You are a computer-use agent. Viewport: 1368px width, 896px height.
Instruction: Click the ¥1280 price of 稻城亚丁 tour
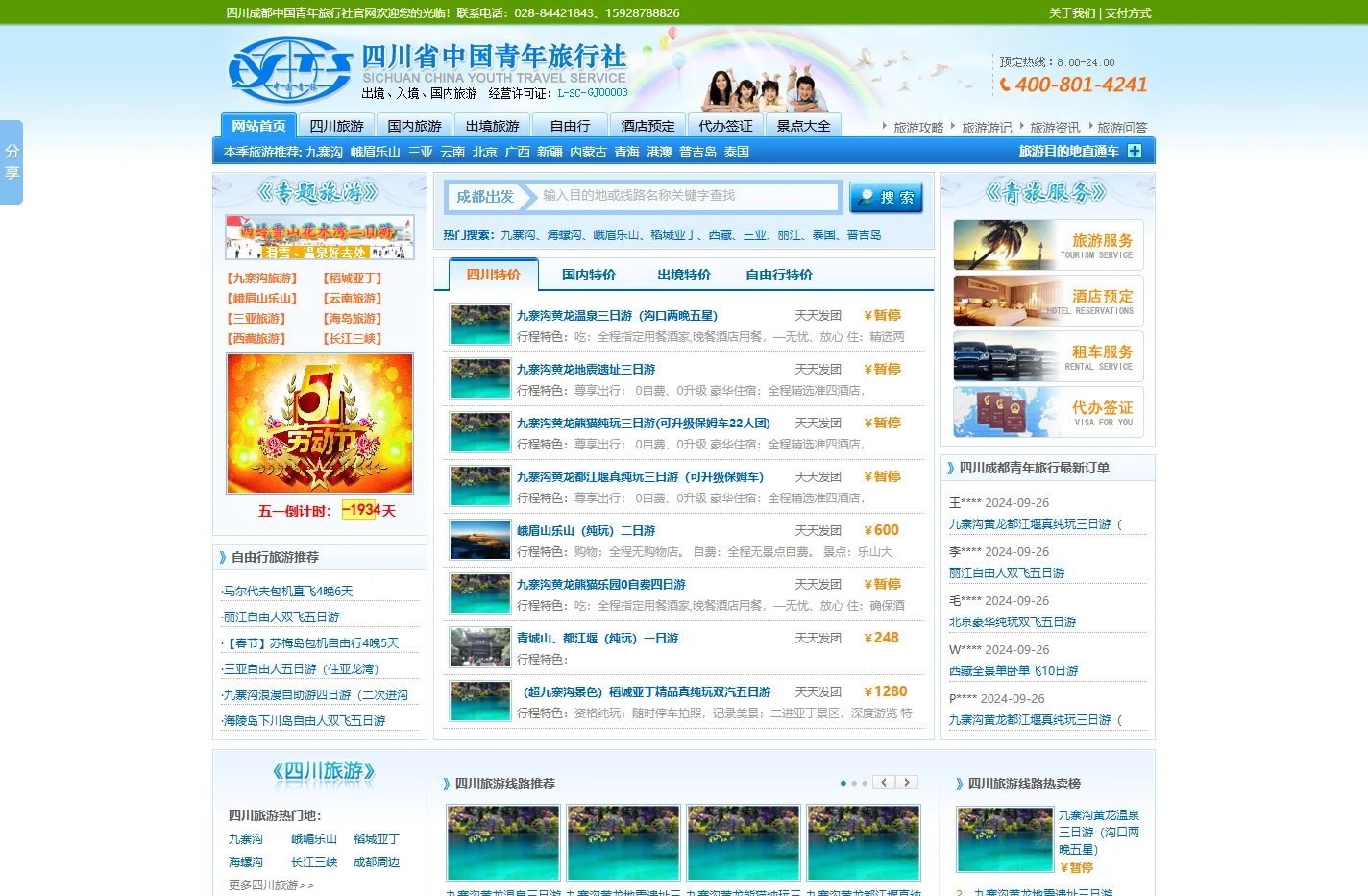point(886,691)
